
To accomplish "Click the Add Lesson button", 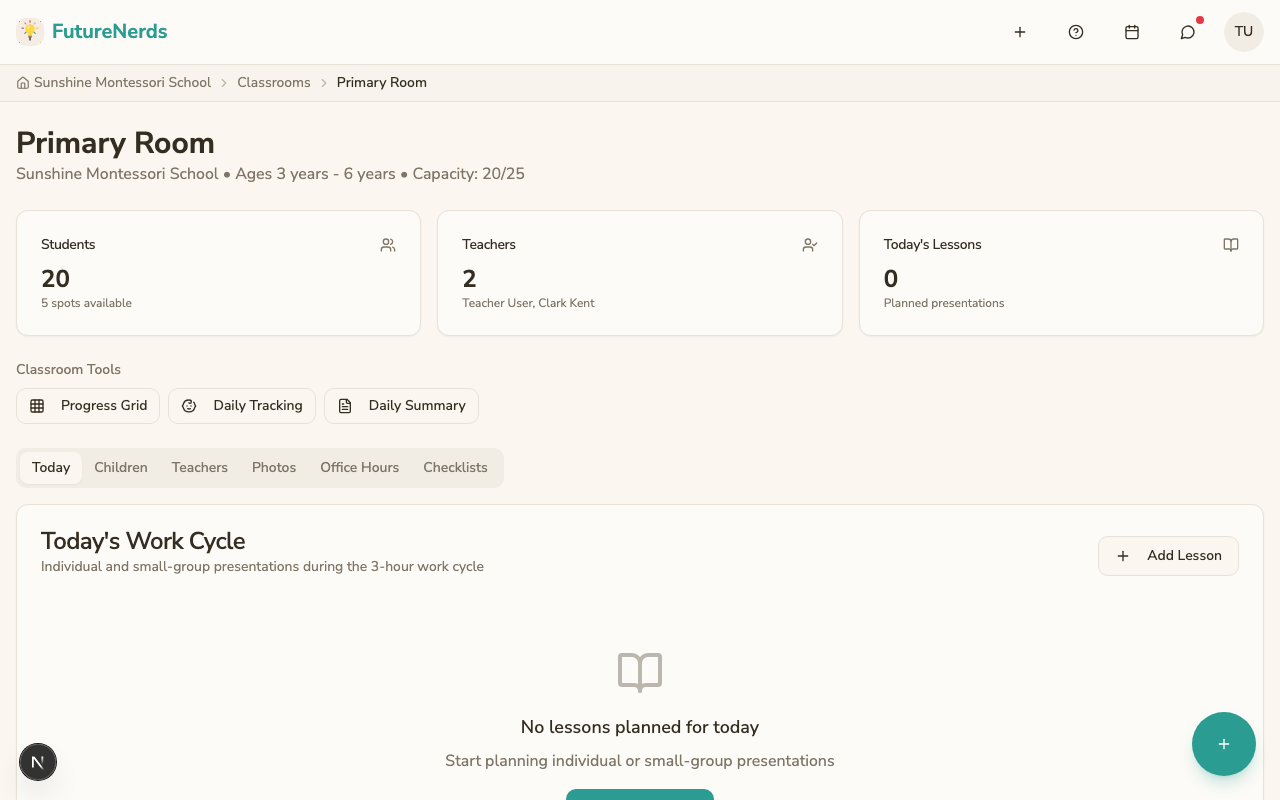I will 1168,555.
